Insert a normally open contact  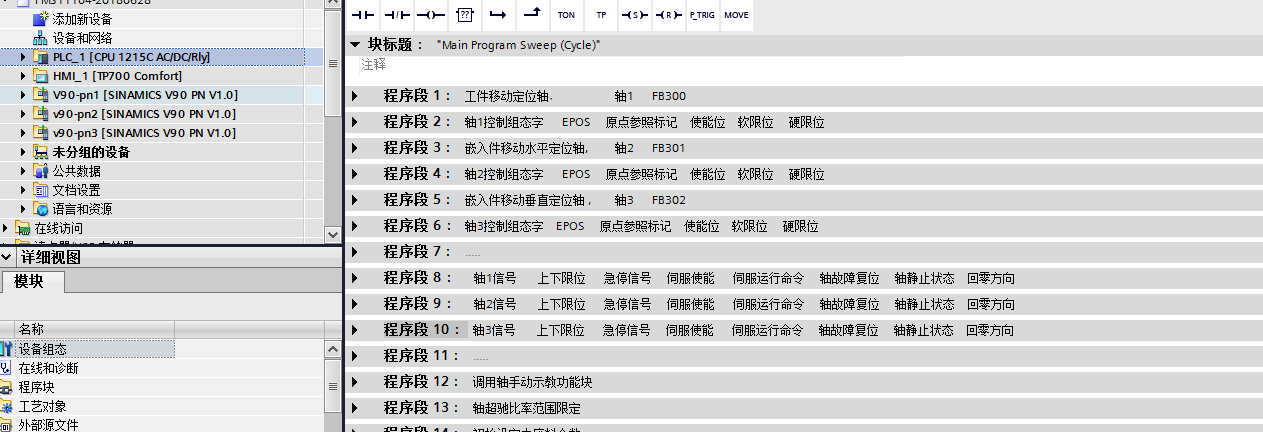(364, 15)
